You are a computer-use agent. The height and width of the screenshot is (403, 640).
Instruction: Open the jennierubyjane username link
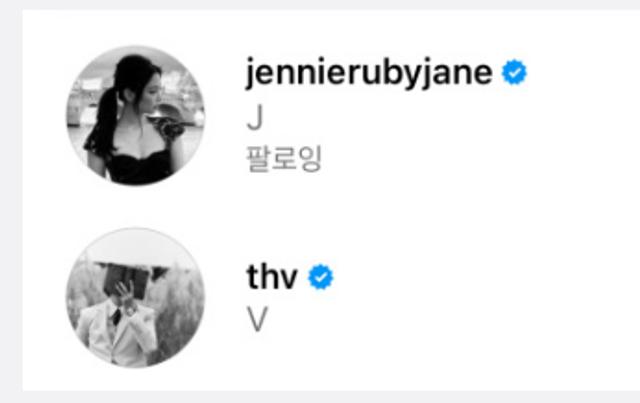(369, 73)
